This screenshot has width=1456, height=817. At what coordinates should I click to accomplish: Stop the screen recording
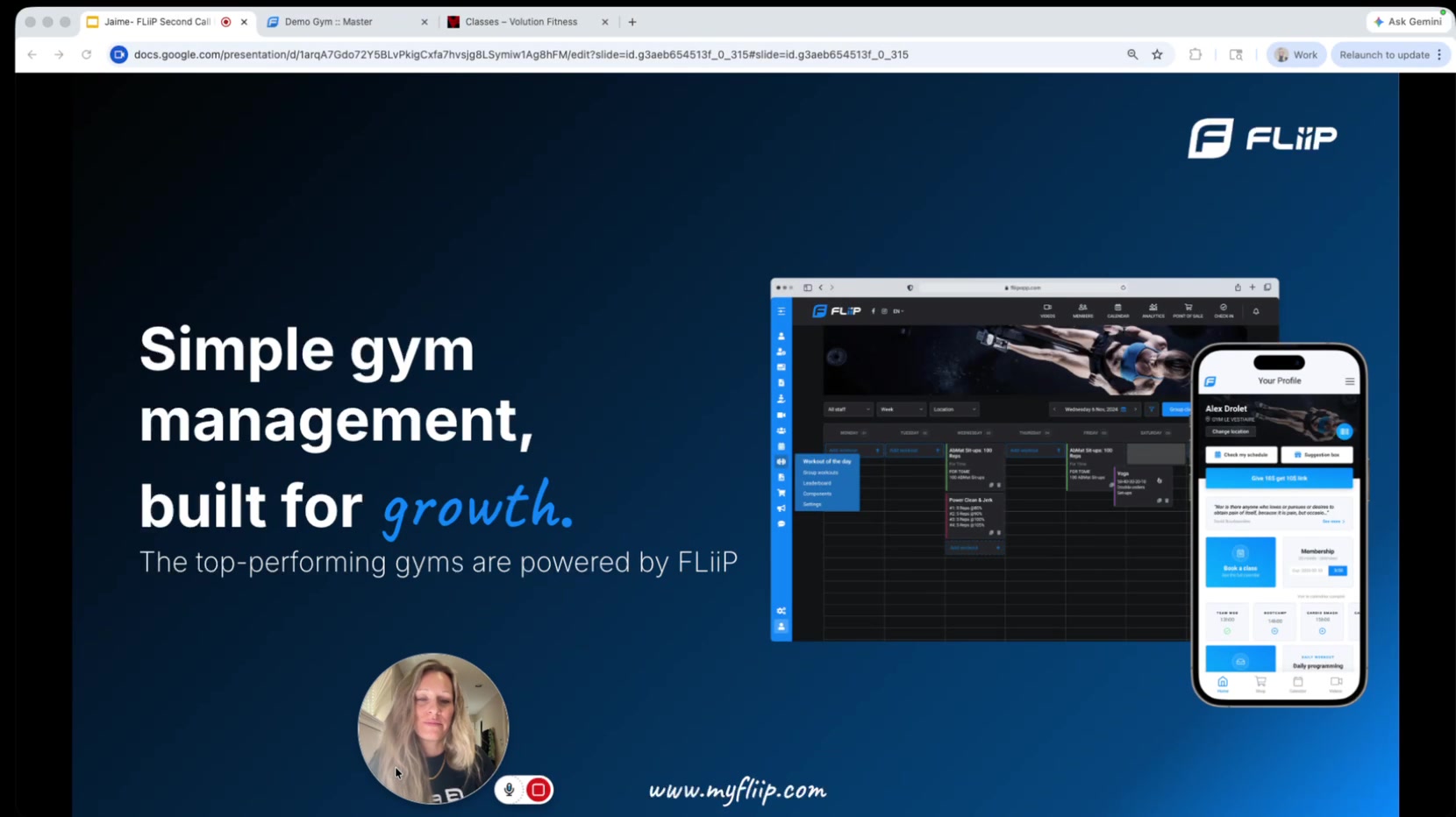[539, 790]
